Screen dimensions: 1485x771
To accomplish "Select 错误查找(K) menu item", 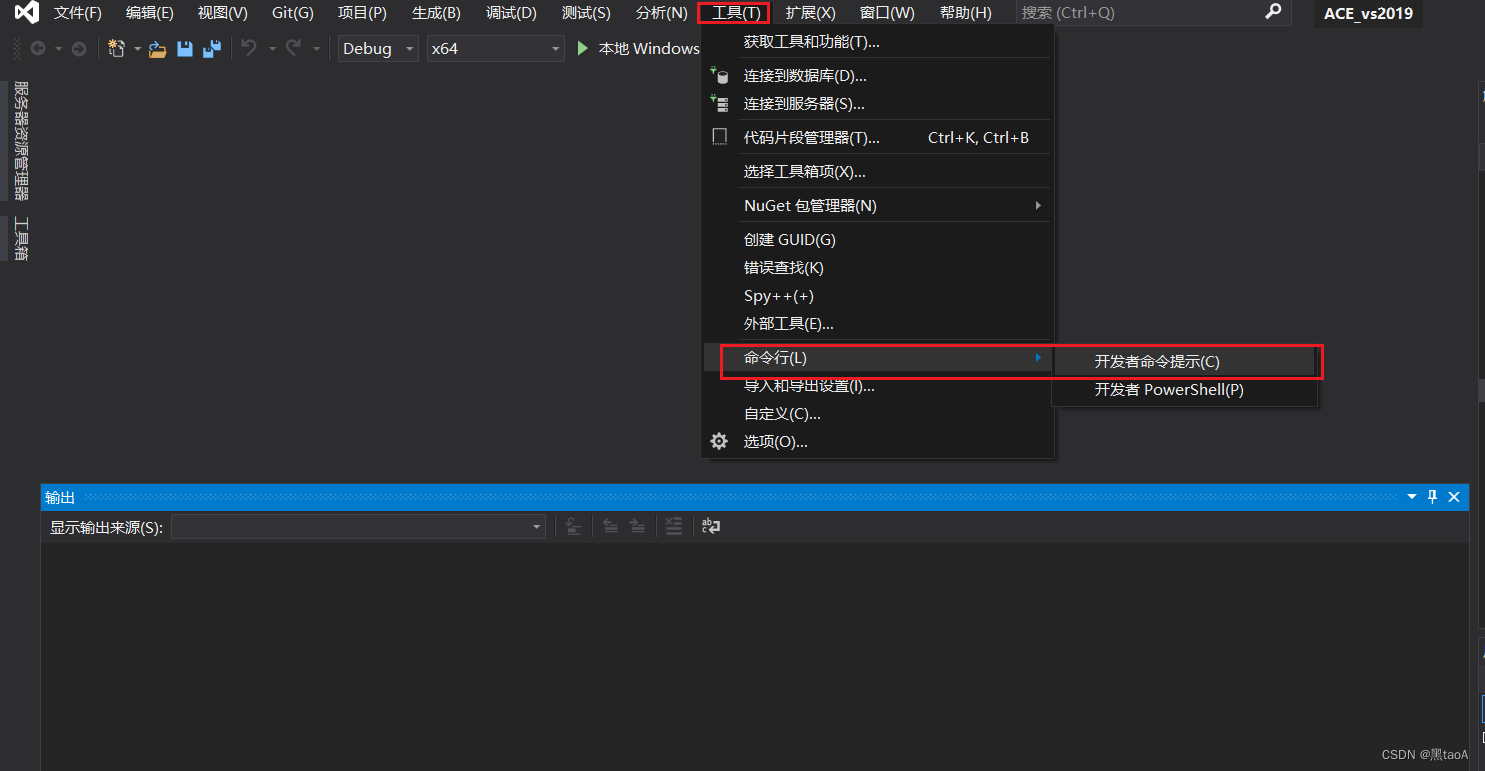I will click(x=878, y=268).
